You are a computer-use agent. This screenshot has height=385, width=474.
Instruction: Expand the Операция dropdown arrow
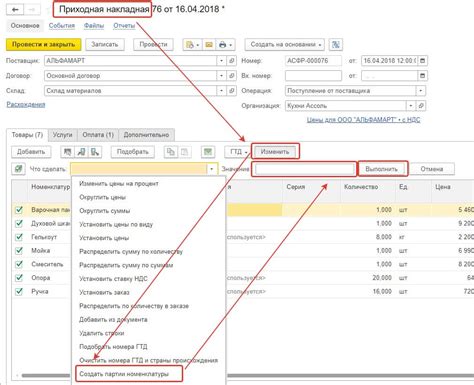421,90
